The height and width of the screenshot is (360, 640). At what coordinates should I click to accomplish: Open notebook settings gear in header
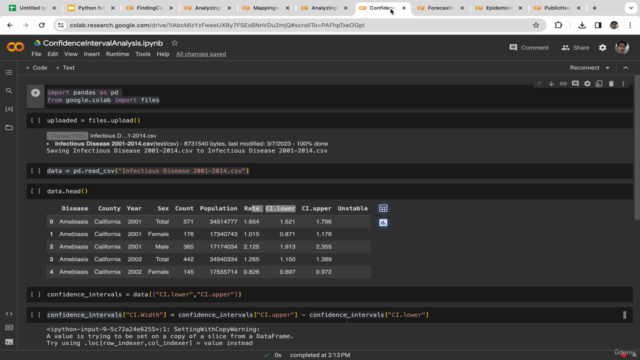[602, 48]
